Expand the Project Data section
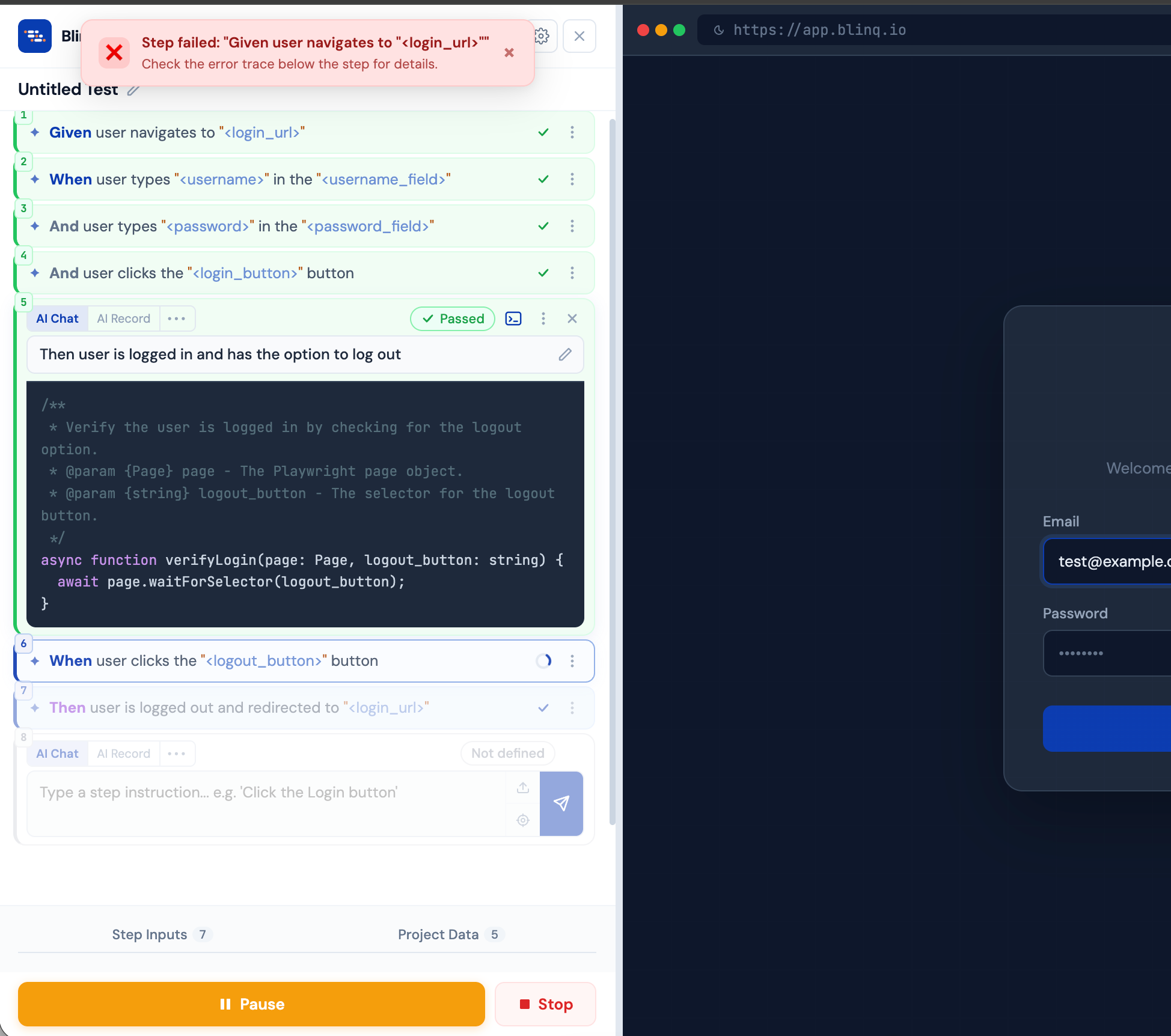 450,934
